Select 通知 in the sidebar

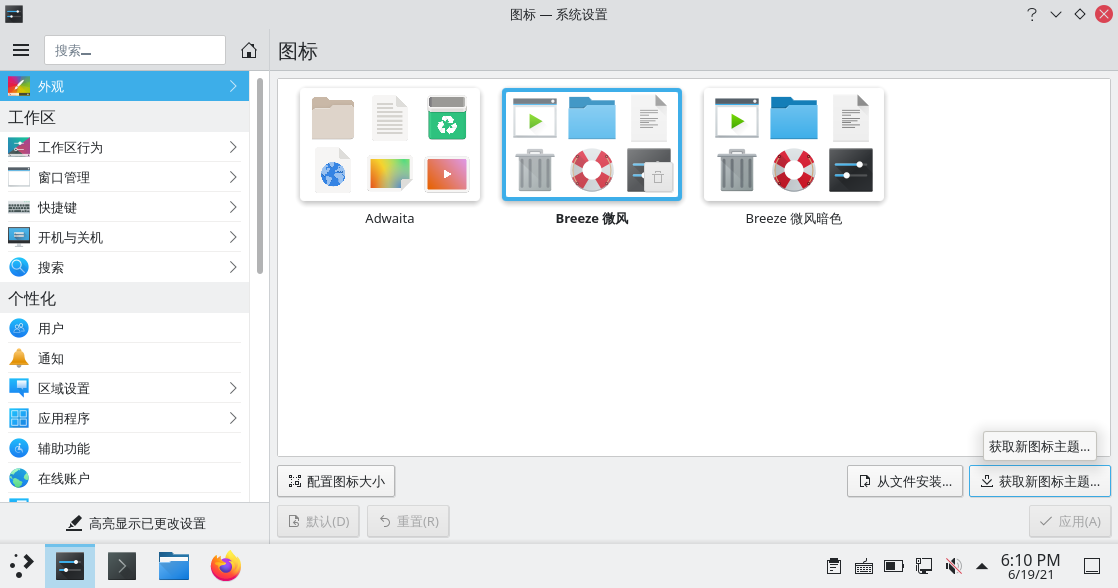click(124, 358)
